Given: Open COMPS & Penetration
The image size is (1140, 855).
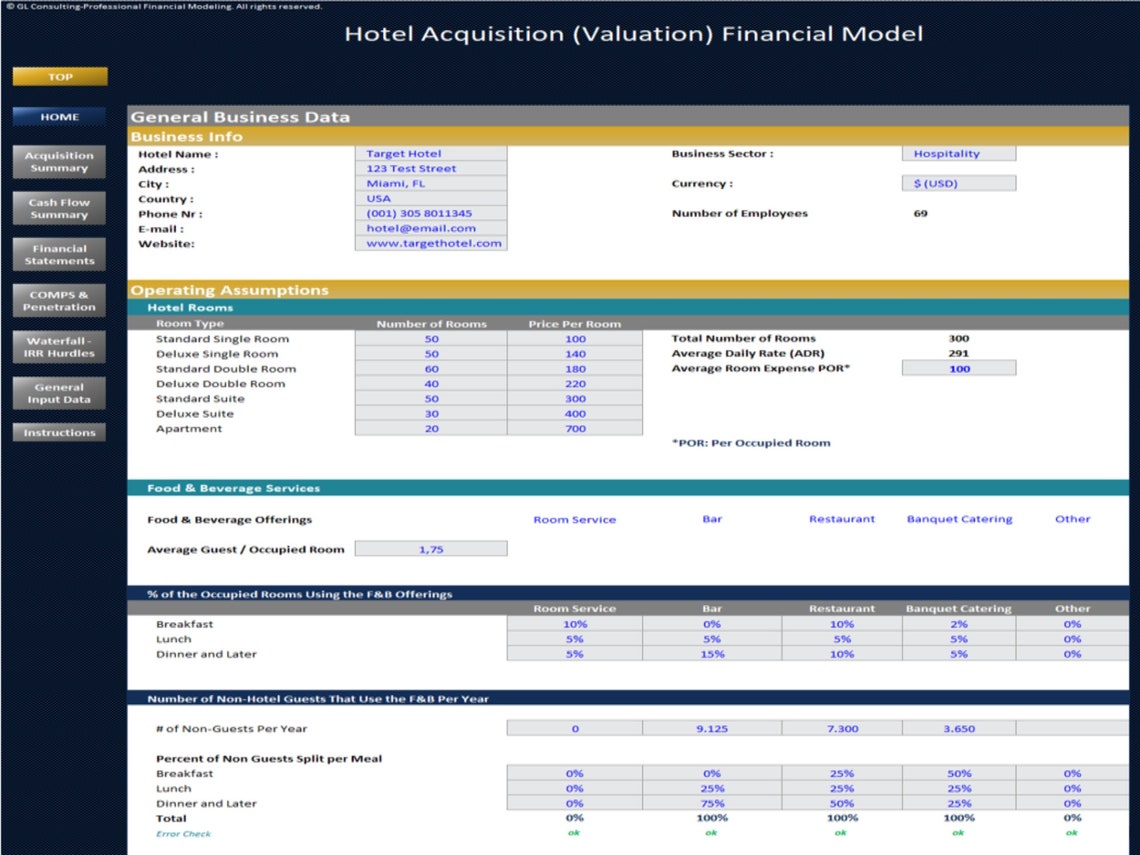Looking at the screenshot, I should (59, 299).
